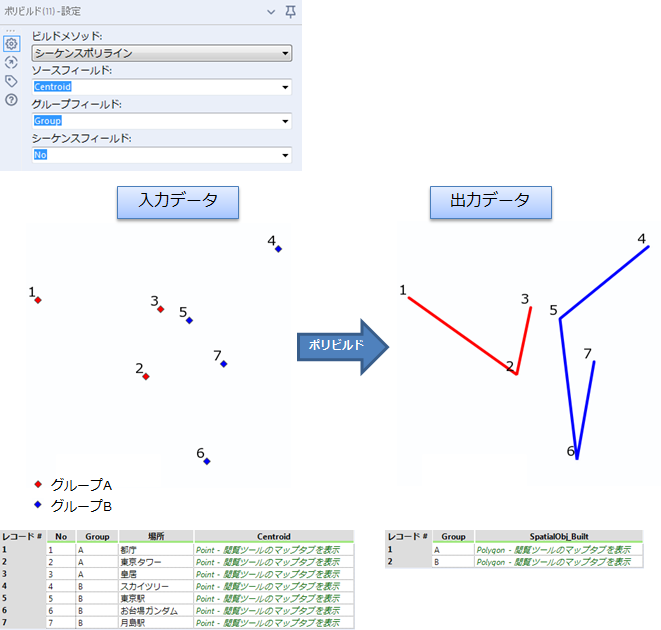Pin the configuration panel
The width and height of the screenshot is (661, 630).
290,11
